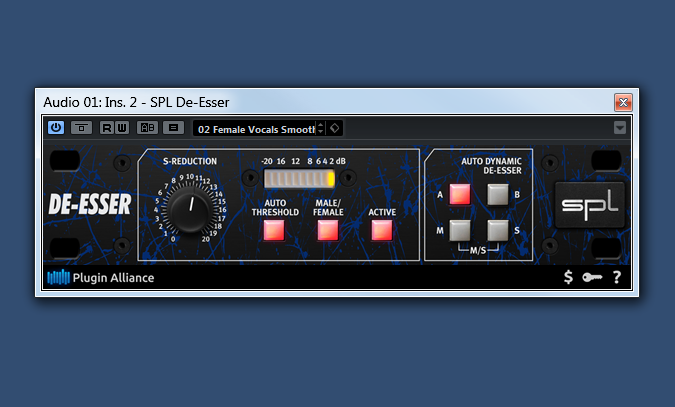Switch the A/B settings comparison button

[x=147, y=128]
